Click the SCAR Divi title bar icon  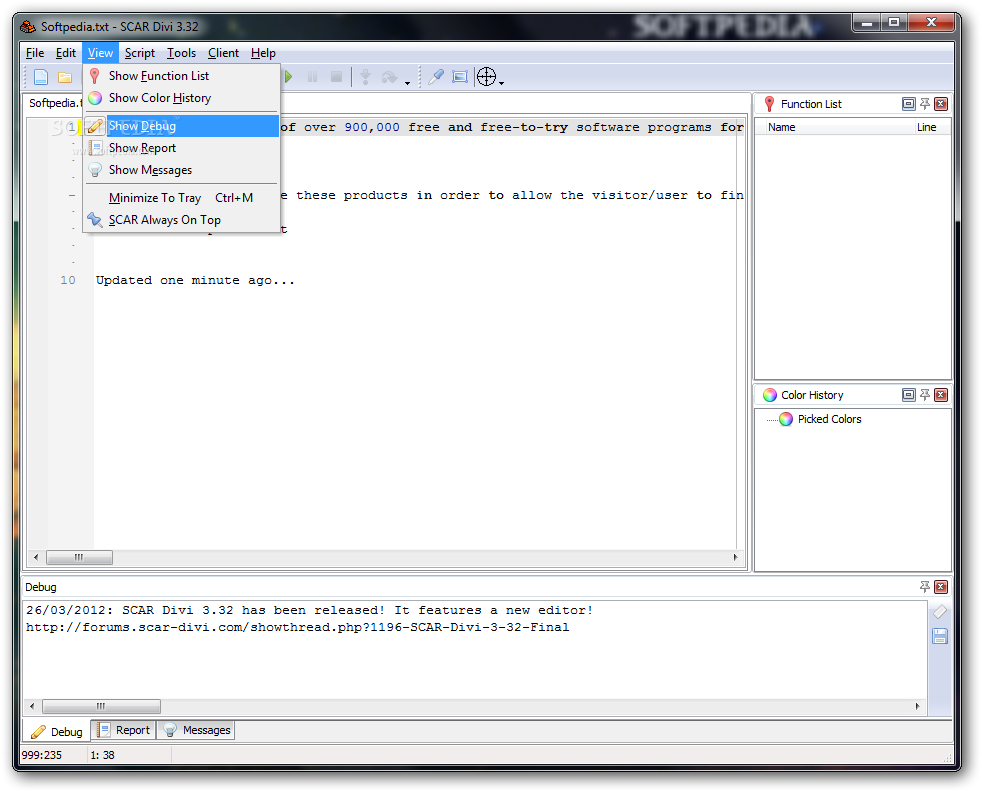click(x=28, y=27)
